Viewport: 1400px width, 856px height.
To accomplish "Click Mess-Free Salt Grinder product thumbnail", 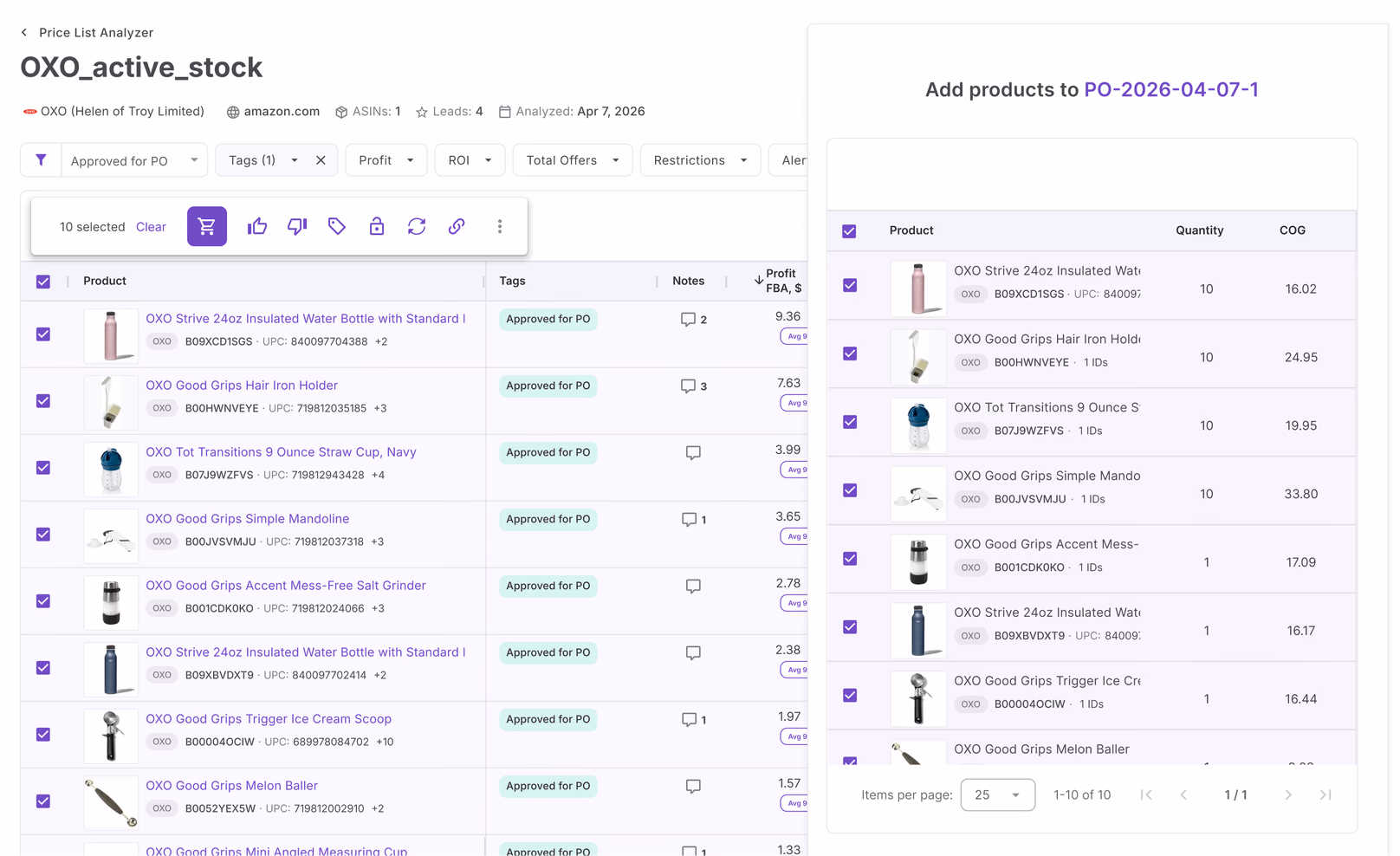I will pos(111,602).
